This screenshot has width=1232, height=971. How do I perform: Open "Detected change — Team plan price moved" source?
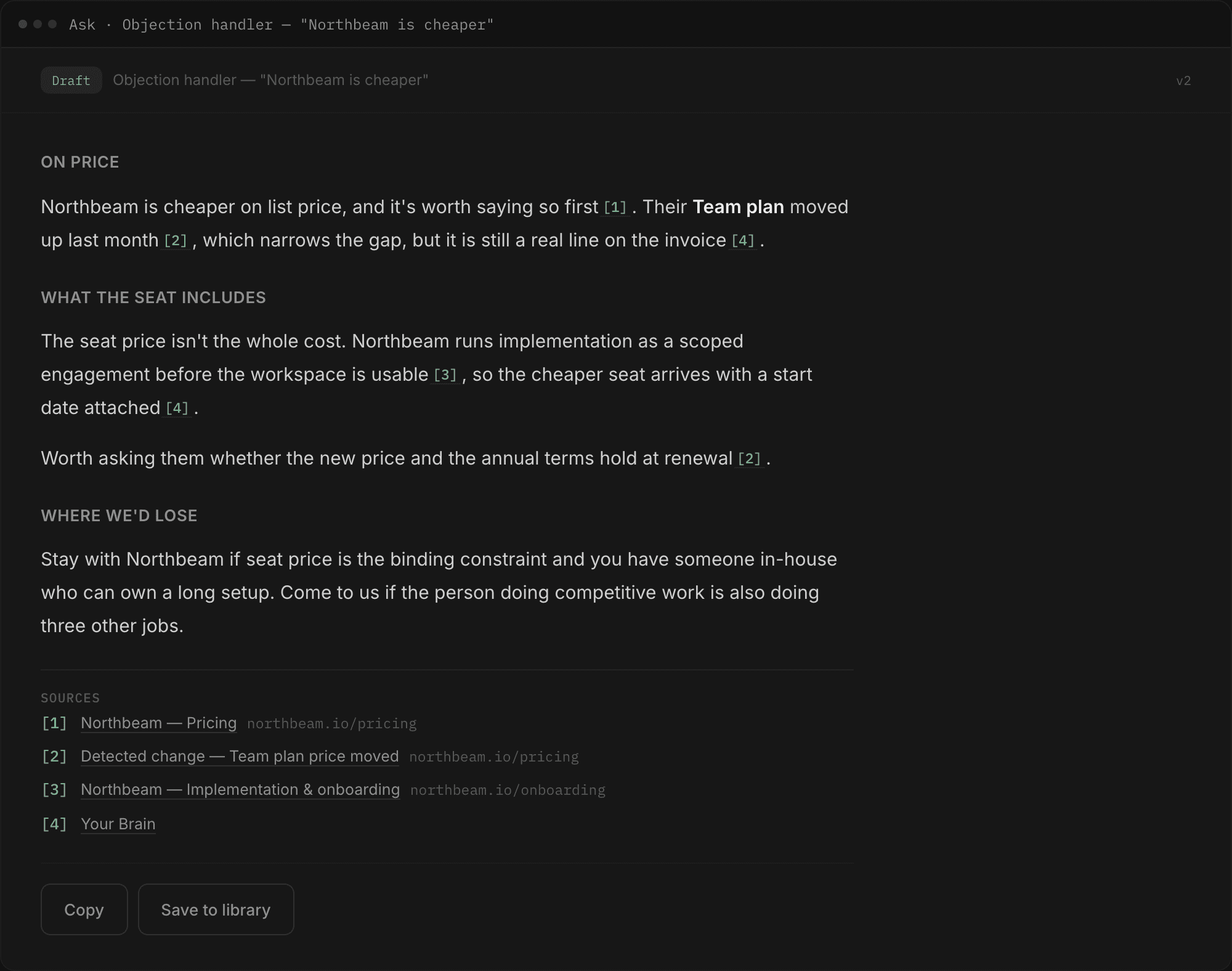pyautogui.click(x=240, y=756)
